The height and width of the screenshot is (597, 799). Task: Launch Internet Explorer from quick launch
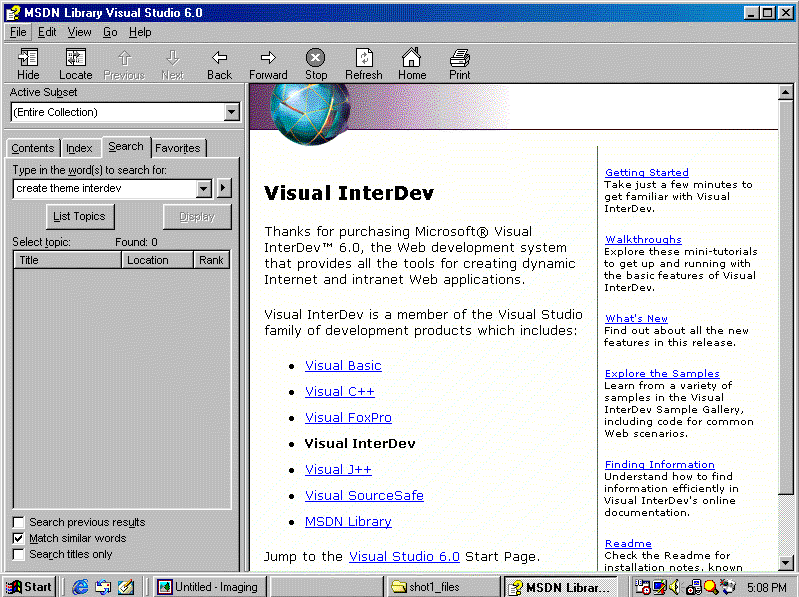point(79,587)
